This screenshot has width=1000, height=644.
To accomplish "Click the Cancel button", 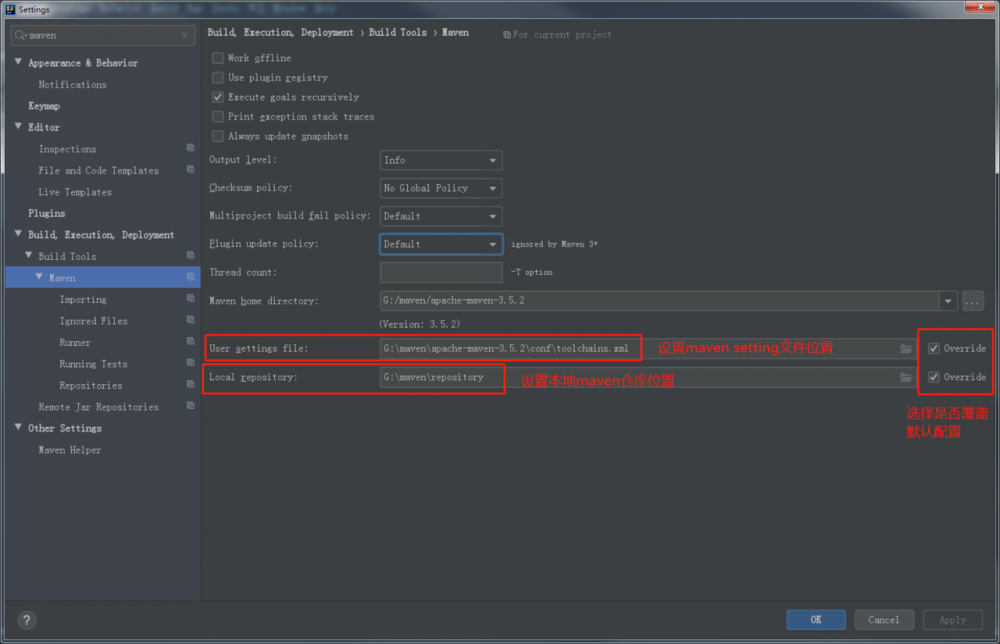I will pyautogui.click(x=884, y=620).
